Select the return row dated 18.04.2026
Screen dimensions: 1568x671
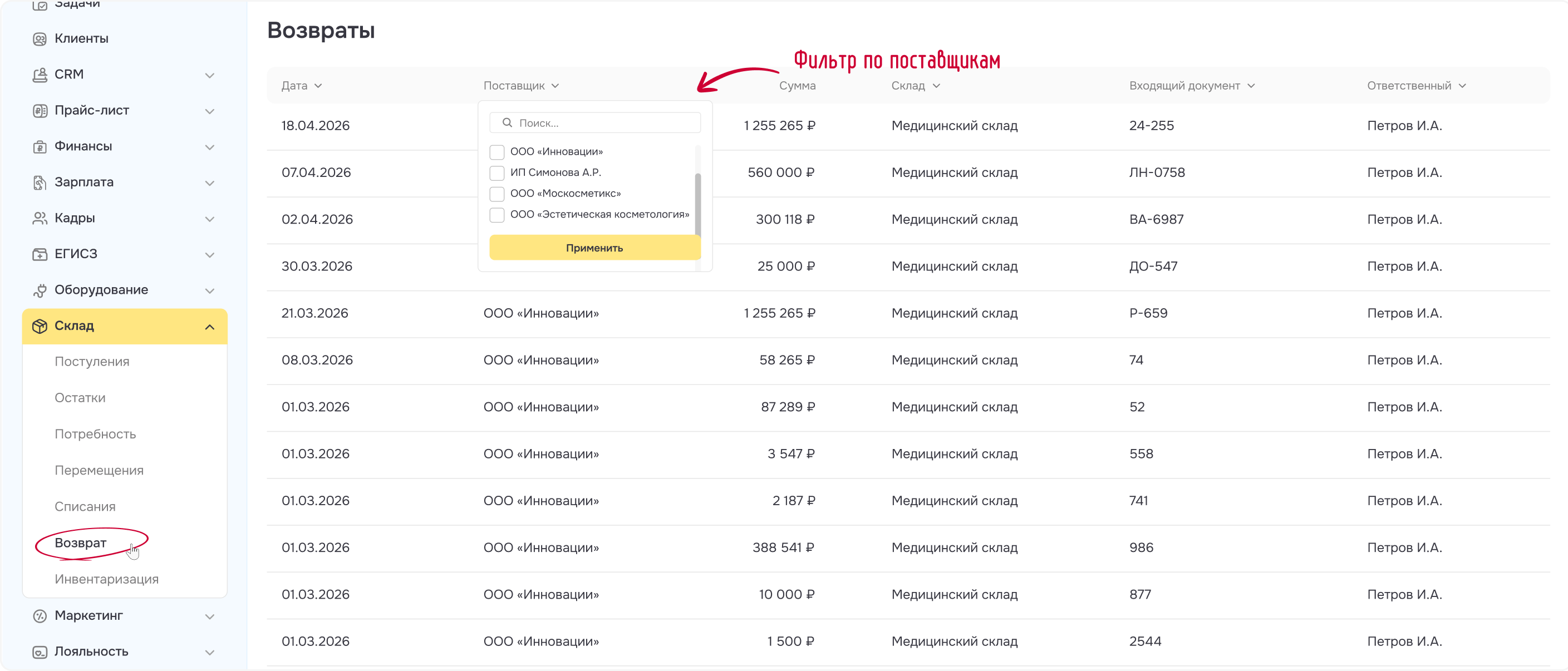pos(907,126)
